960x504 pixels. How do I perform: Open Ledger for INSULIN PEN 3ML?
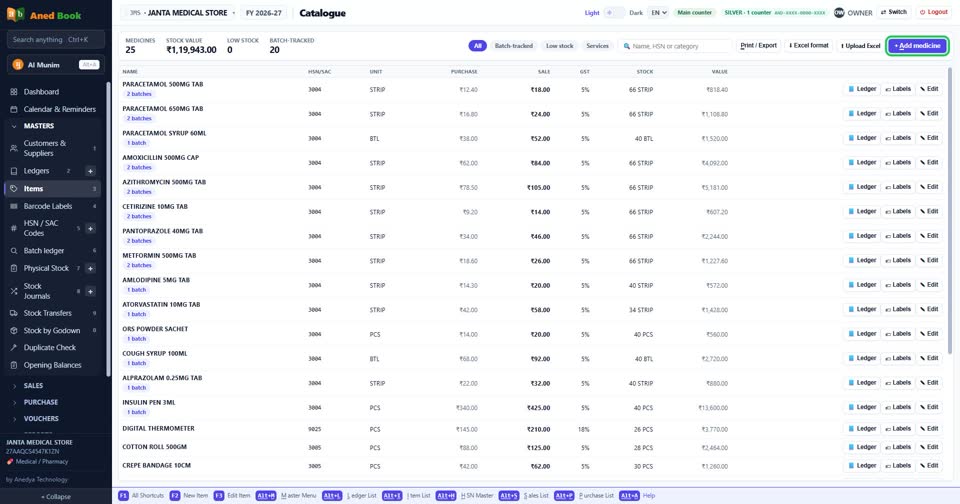coord(863,407)
